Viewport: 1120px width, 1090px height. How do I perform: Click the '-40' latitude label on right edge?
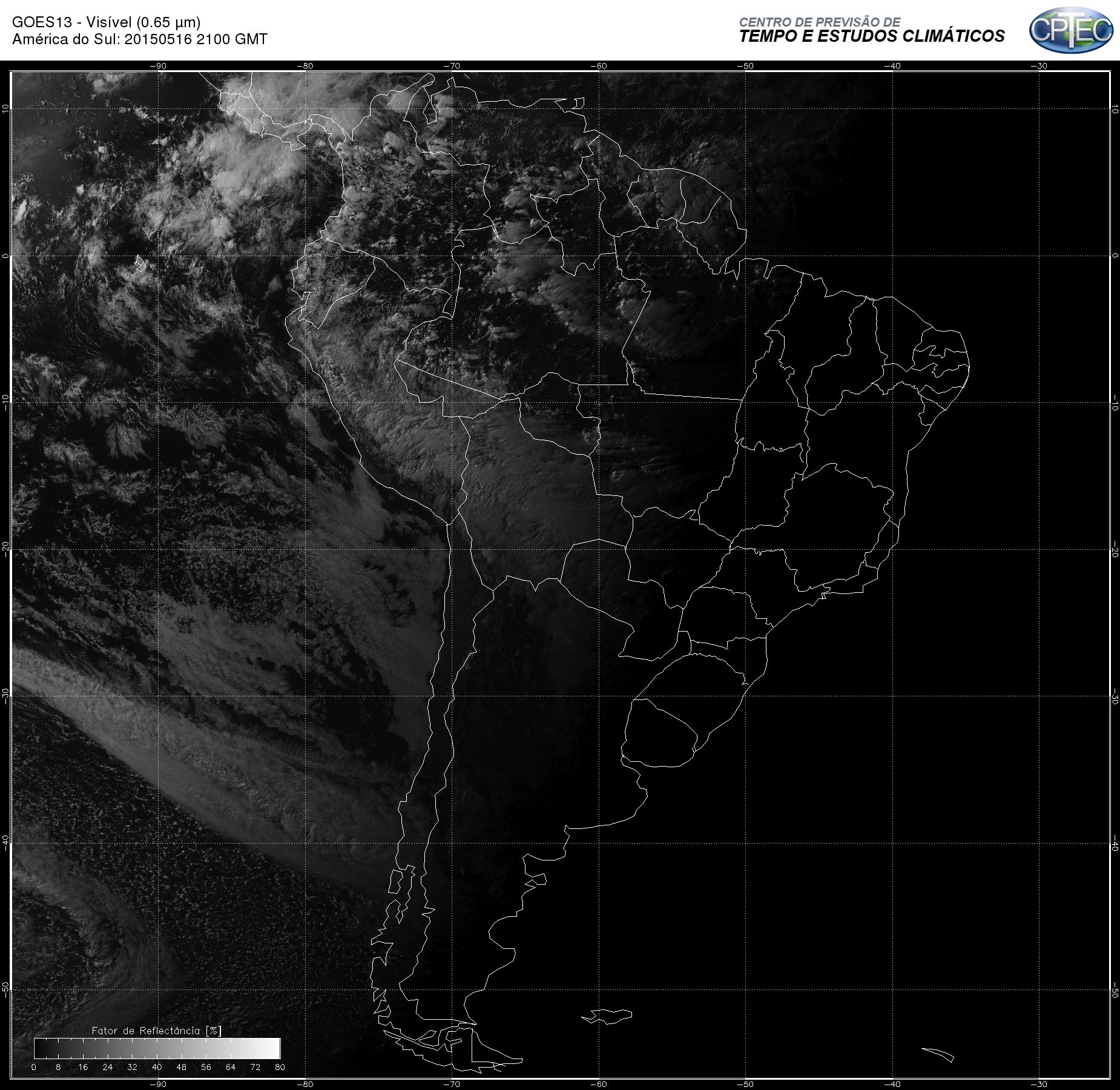1115,843
